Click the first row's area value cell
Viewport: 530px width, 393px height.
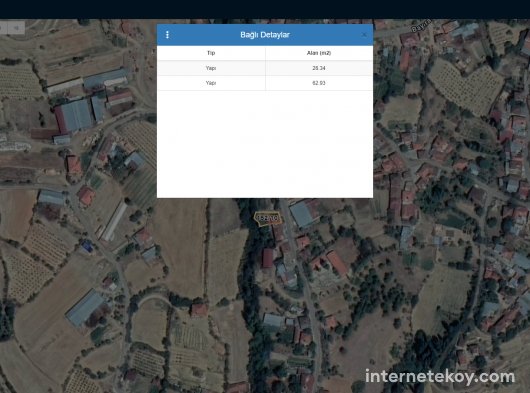[319, 68]
